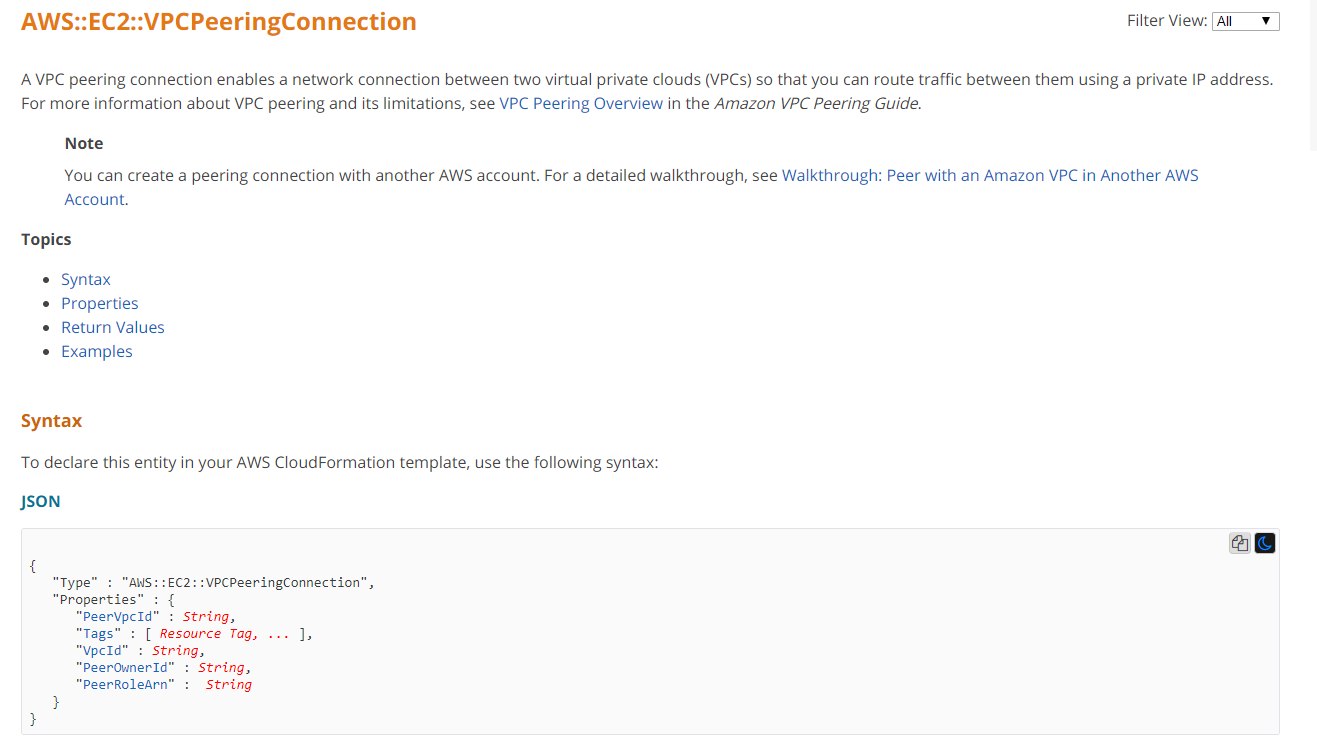Image resolution: width=1317 pixels, height=736 pixels.
Task: Copy the JSON code snippet
Action: [x=1240, y=543]
